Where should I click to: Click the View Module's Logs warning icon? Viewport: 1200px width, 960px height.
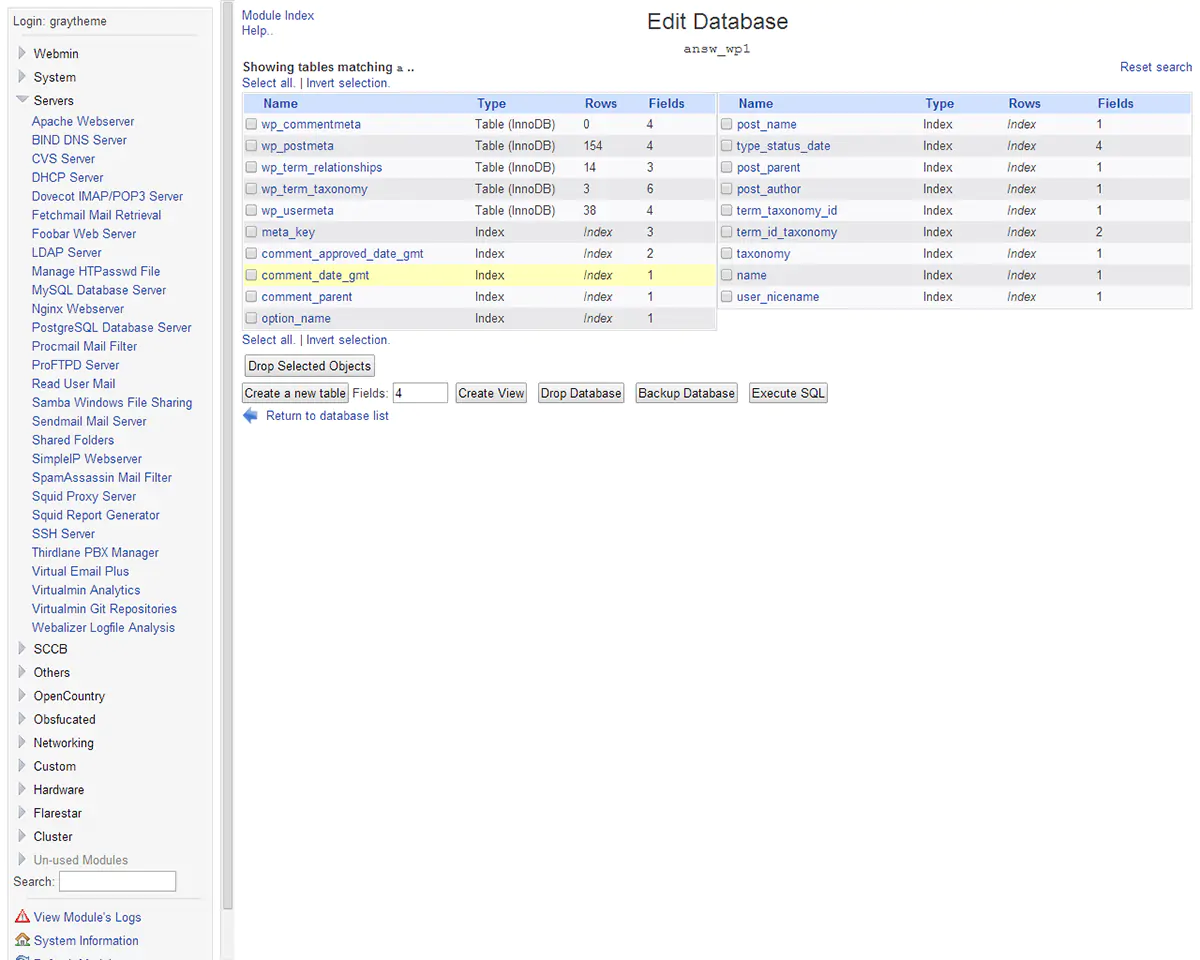(22, 917)
